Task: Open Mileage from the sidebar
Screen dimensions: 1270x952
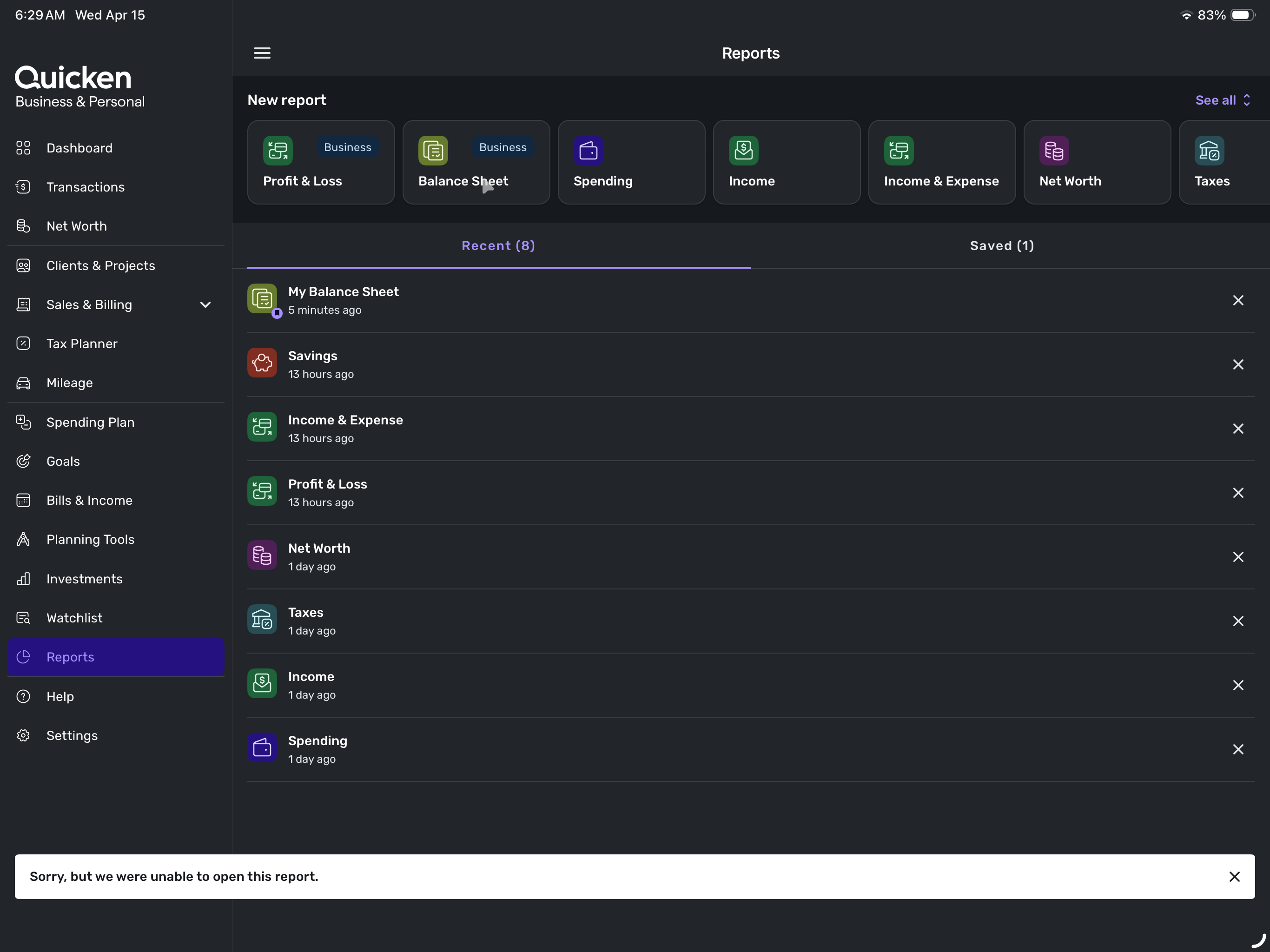Action: pyautogui.click(x=69, y=383)
